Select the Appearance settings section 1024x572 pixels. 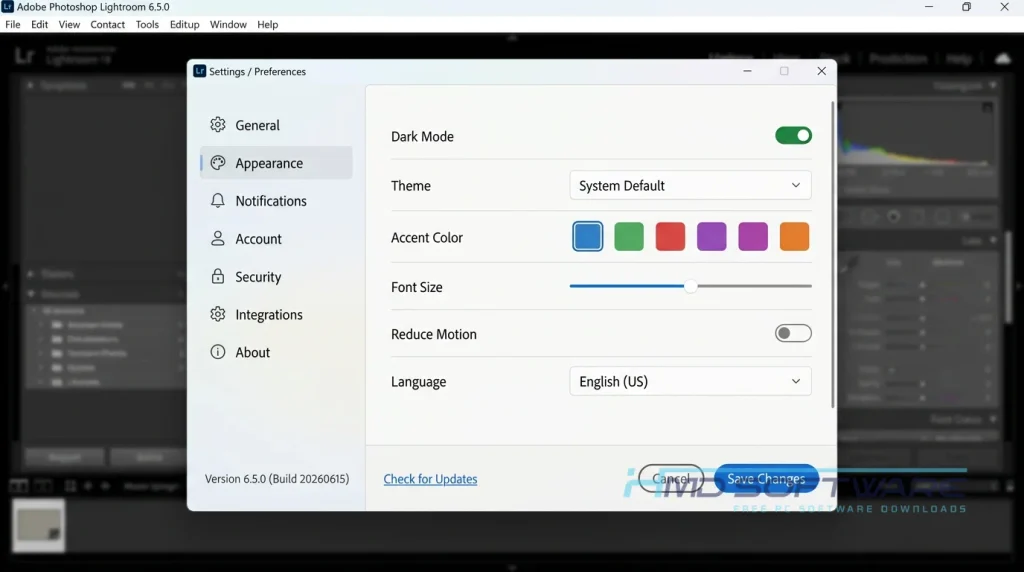pyautogui.click(x=276, y=163)
